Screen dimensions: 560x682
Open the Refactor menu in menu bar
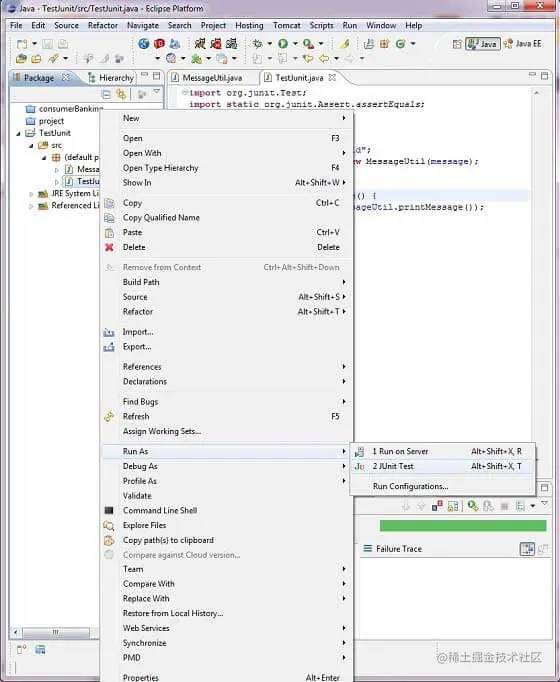[x=103, y=26]
